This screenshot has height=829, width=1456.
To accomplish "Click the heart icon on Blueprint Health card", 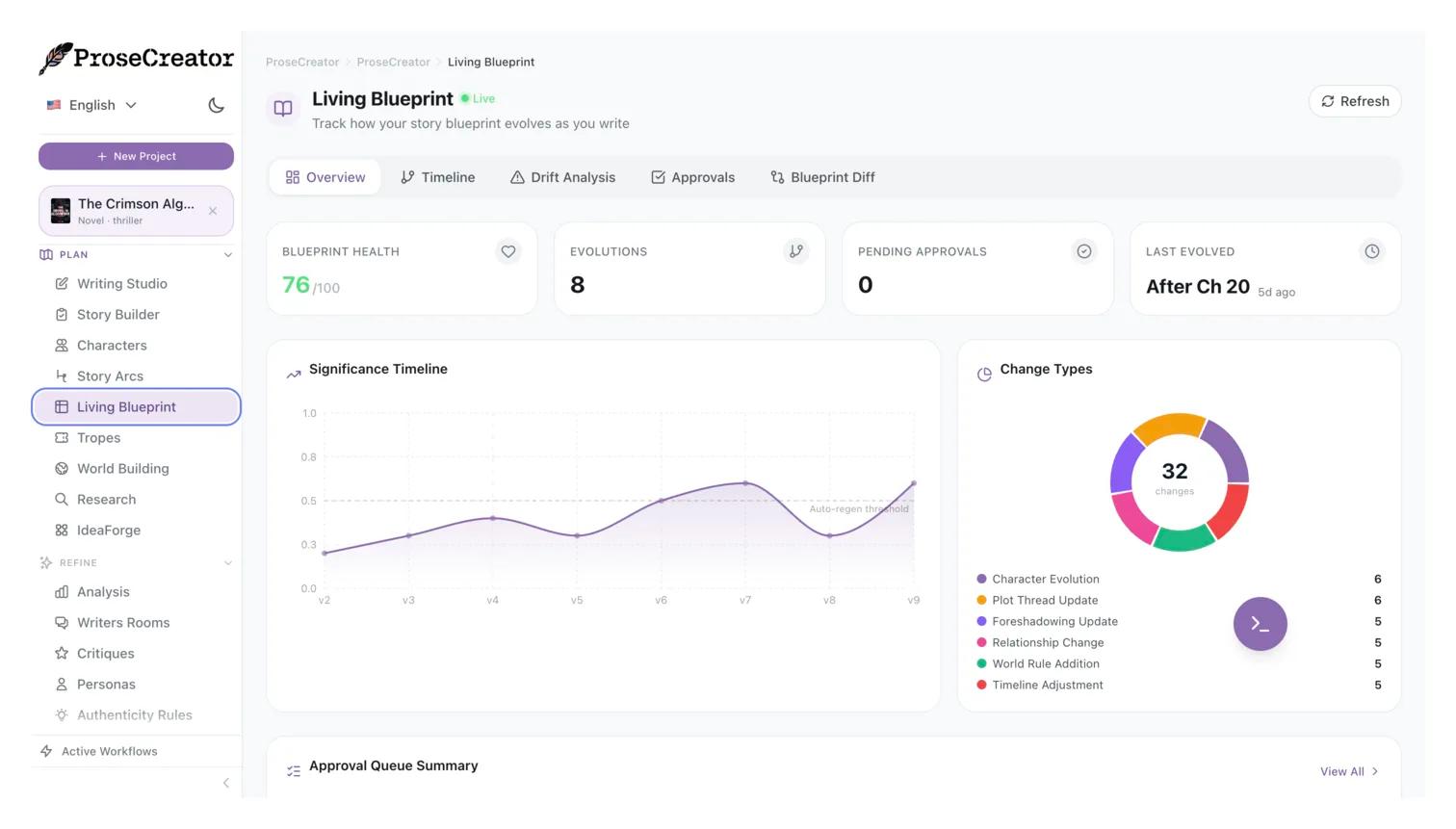I will pyautogui.click(x=508, y=251).
